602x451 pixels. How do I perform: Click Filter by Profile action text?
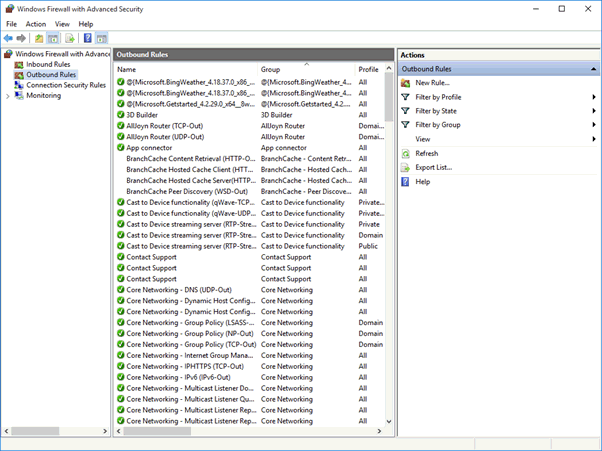[x=438, y=97]
